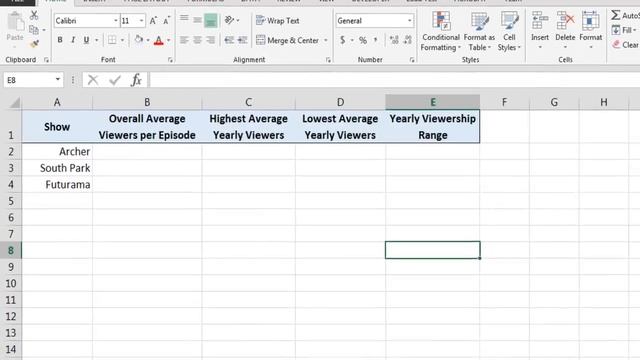
Task: Select all cells corner triangle
Action: [15, 102]
